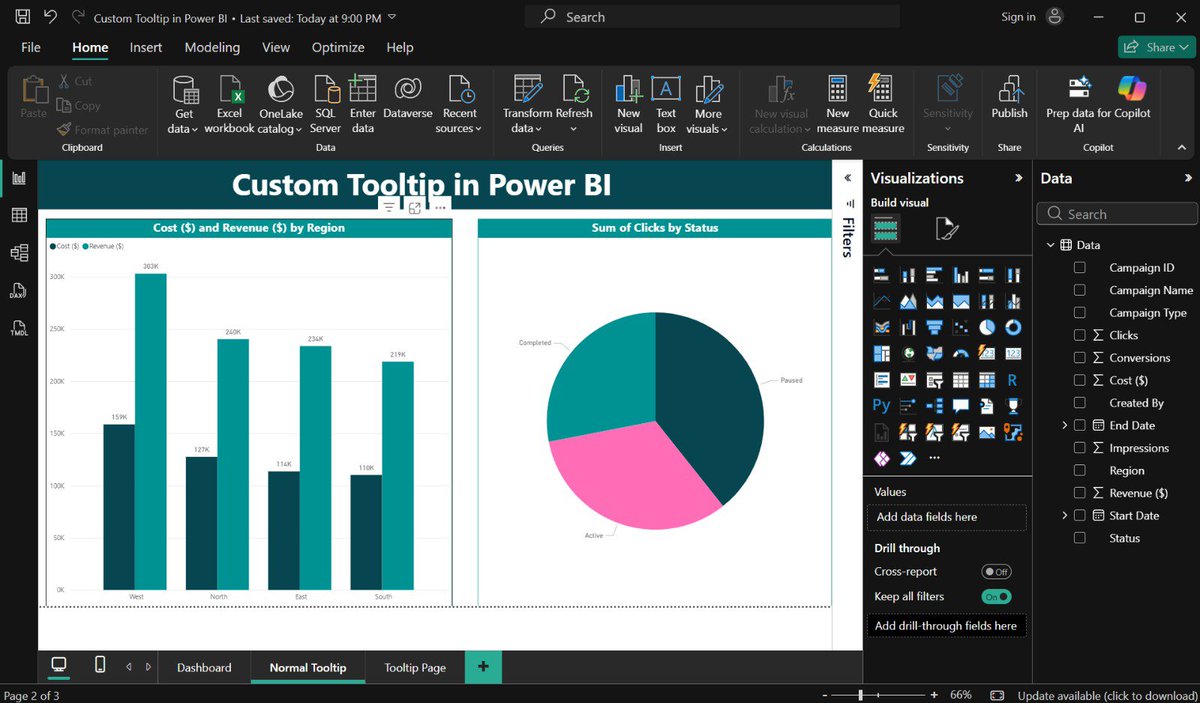Screen dimensions: 1200x703
Task: Click the Enter data icon
Action: coord(362,105)
